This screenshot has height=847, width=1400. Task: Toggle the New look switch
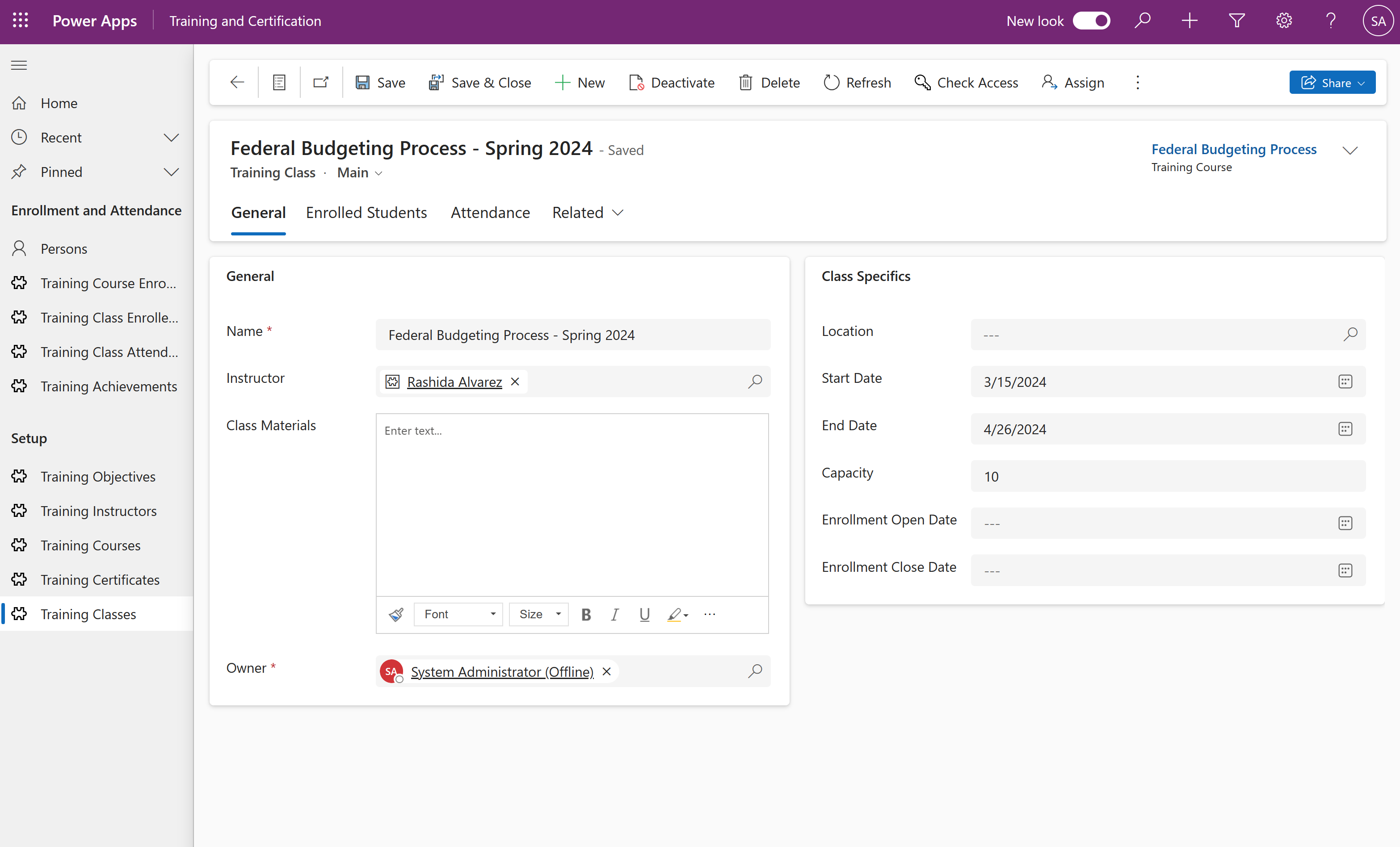(1091, 21)
